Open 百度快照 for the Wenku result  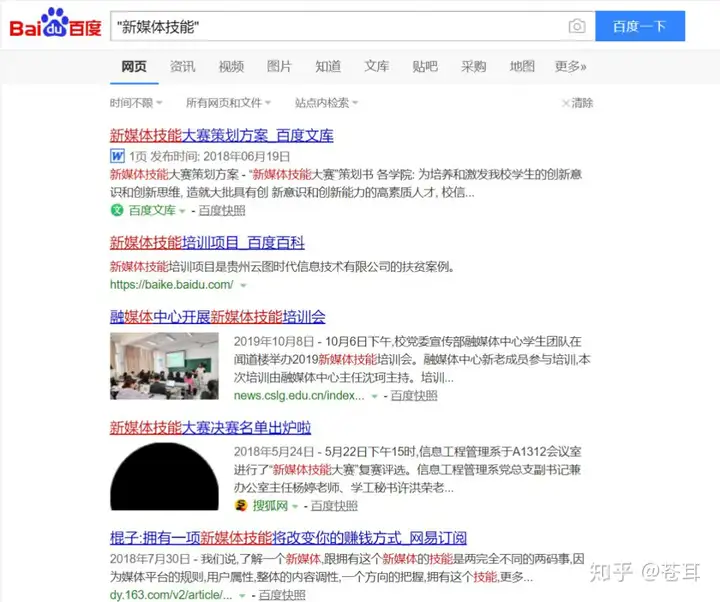(222, 211)
